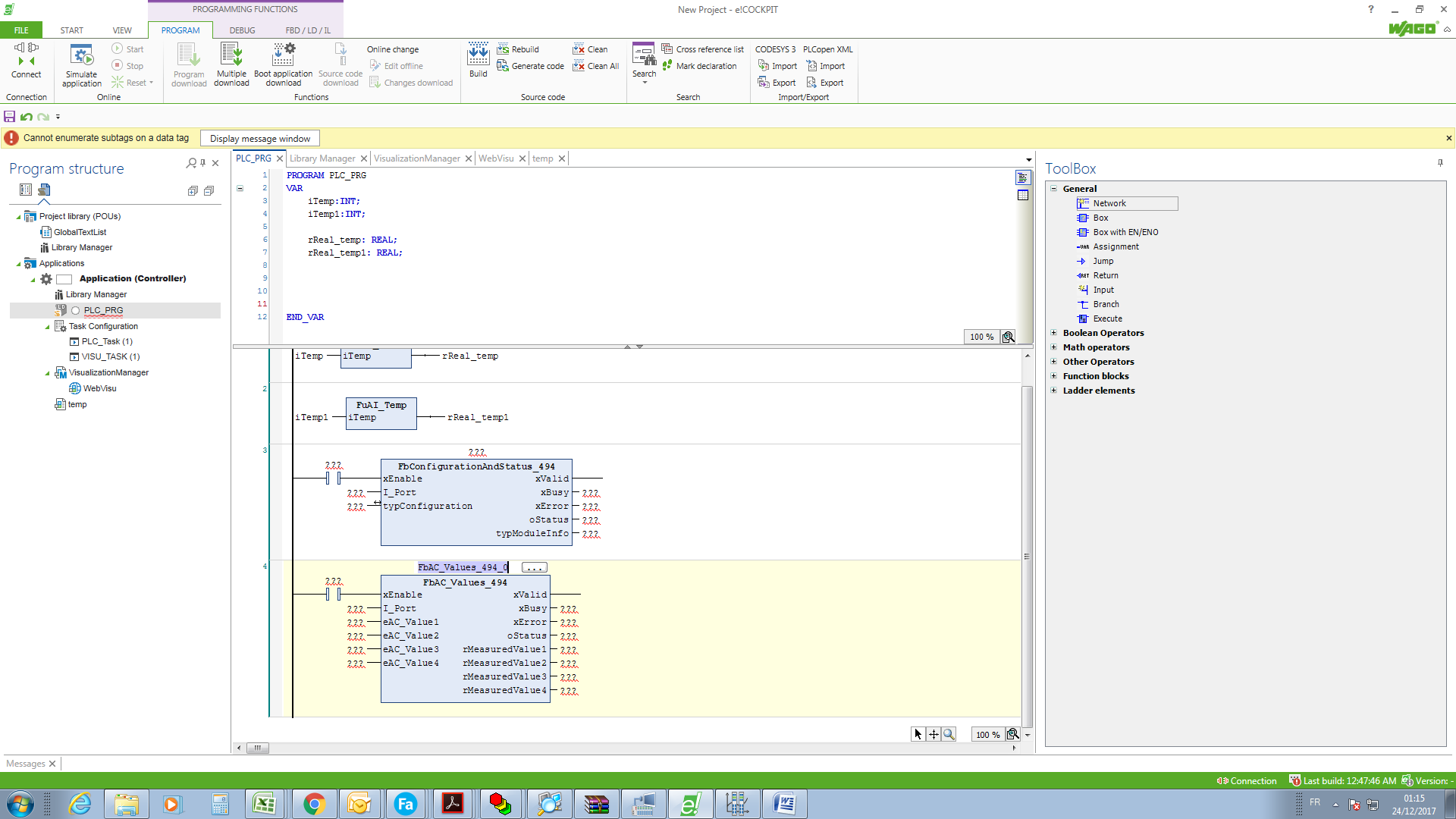This screenshot has width=1456, height=819.
Task: Click Simulate application icon
Action: click(x=81, y=56)
